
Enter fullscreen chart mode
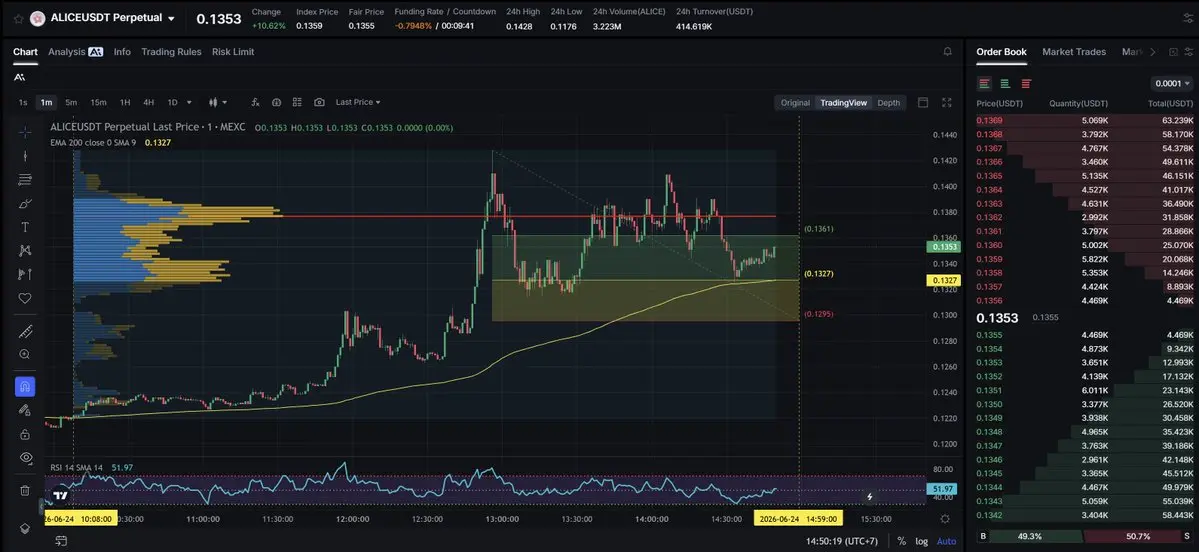click(947, 102)
